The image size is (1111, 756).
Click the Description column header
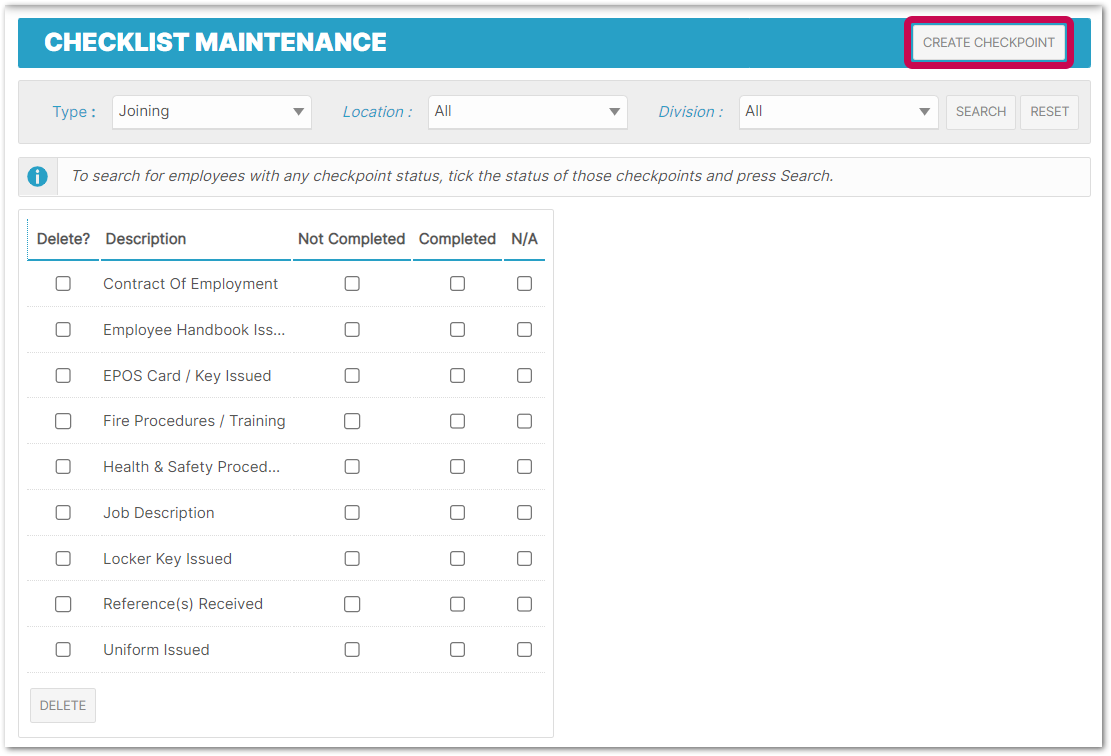tap(146, 239)
